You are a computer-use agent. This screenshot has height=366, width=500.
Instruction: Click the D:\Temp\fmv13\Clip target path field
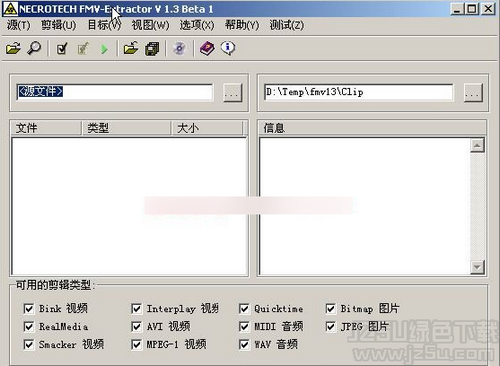359,92
